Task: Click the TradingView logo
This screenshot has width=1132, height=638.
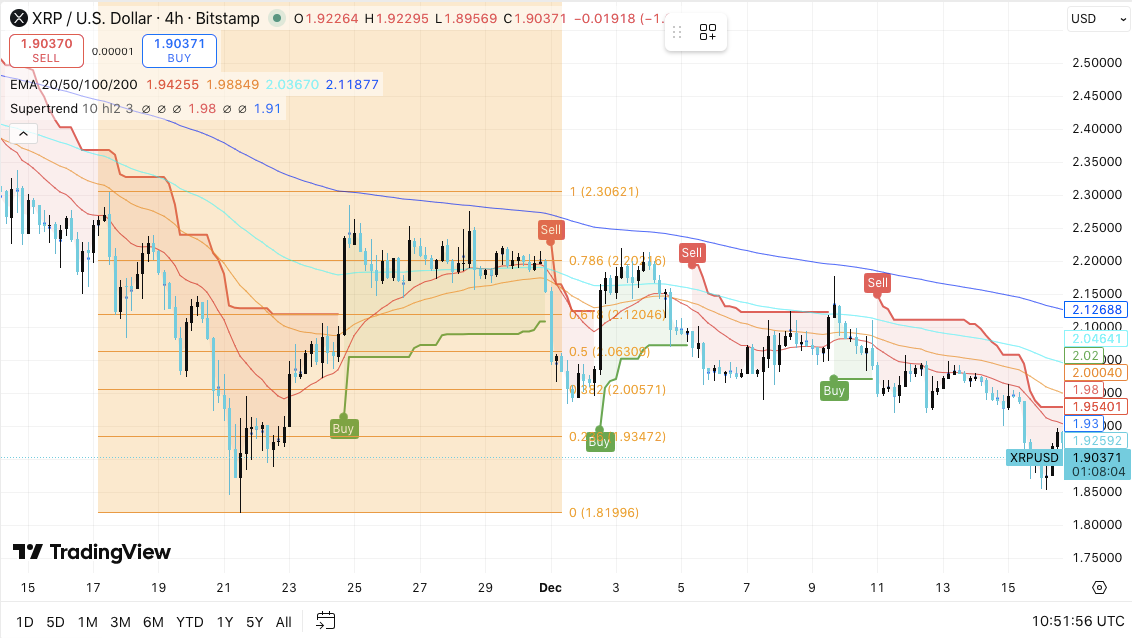Action: (x=92, y=552)
